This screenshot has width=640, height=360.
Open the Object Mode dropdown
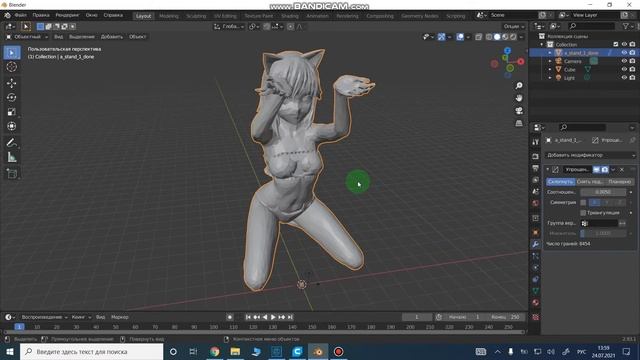[27, 37]
